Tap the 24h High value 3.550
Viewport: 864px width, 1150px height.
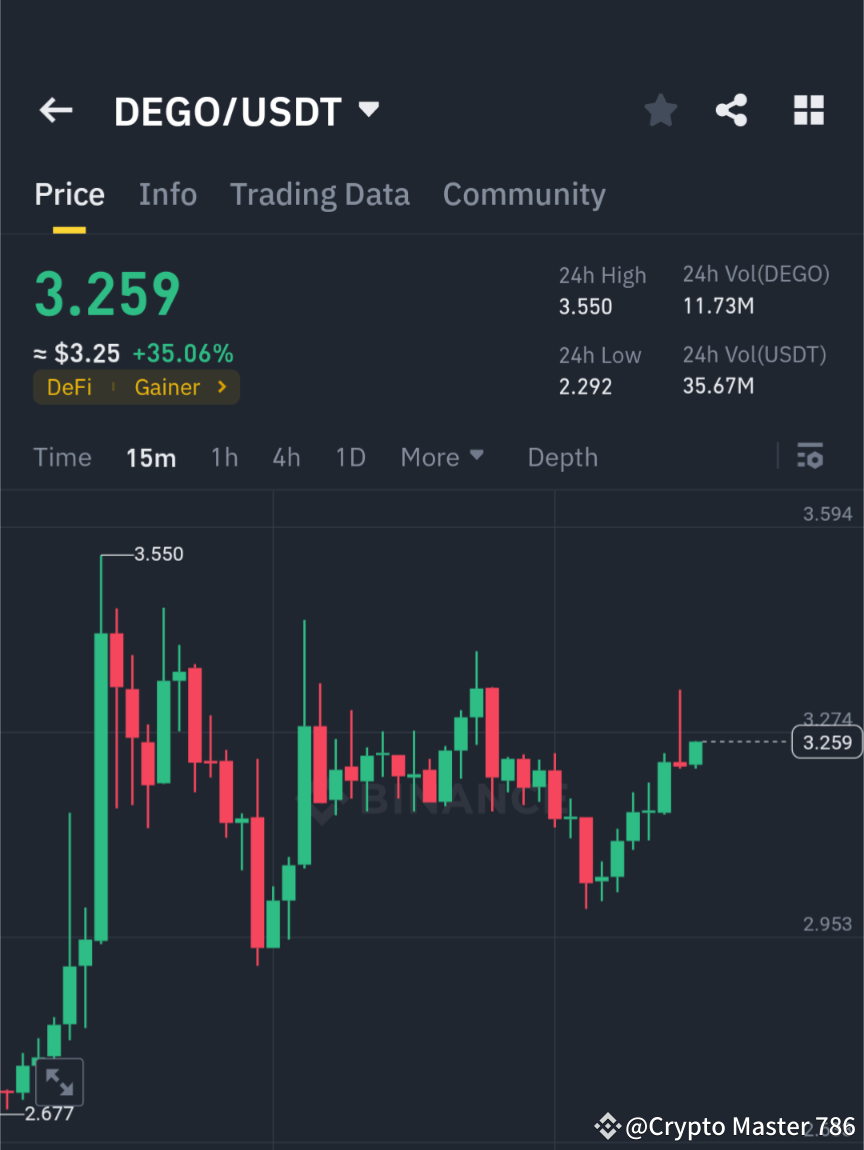[x=585, y=306]
